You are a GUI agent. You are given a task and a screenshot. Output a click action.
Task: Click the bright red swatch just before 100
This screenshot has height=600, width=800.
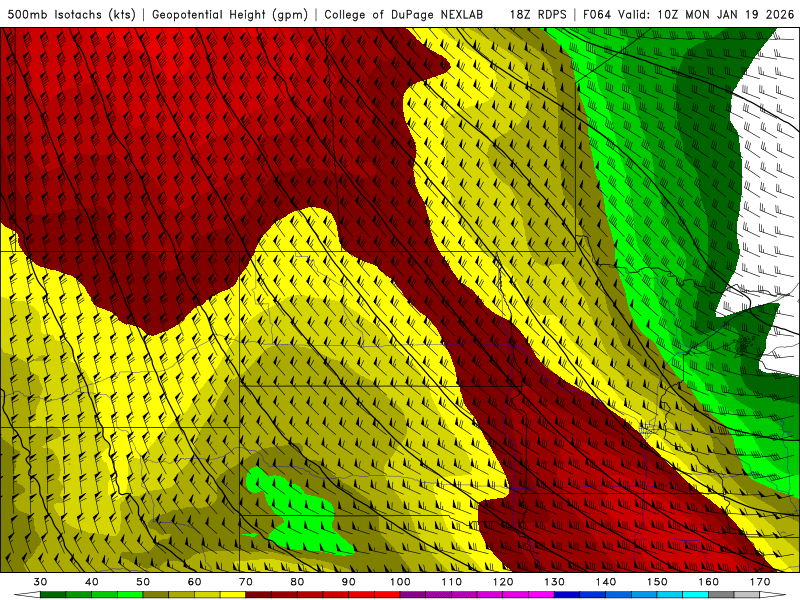coord(387,595)
